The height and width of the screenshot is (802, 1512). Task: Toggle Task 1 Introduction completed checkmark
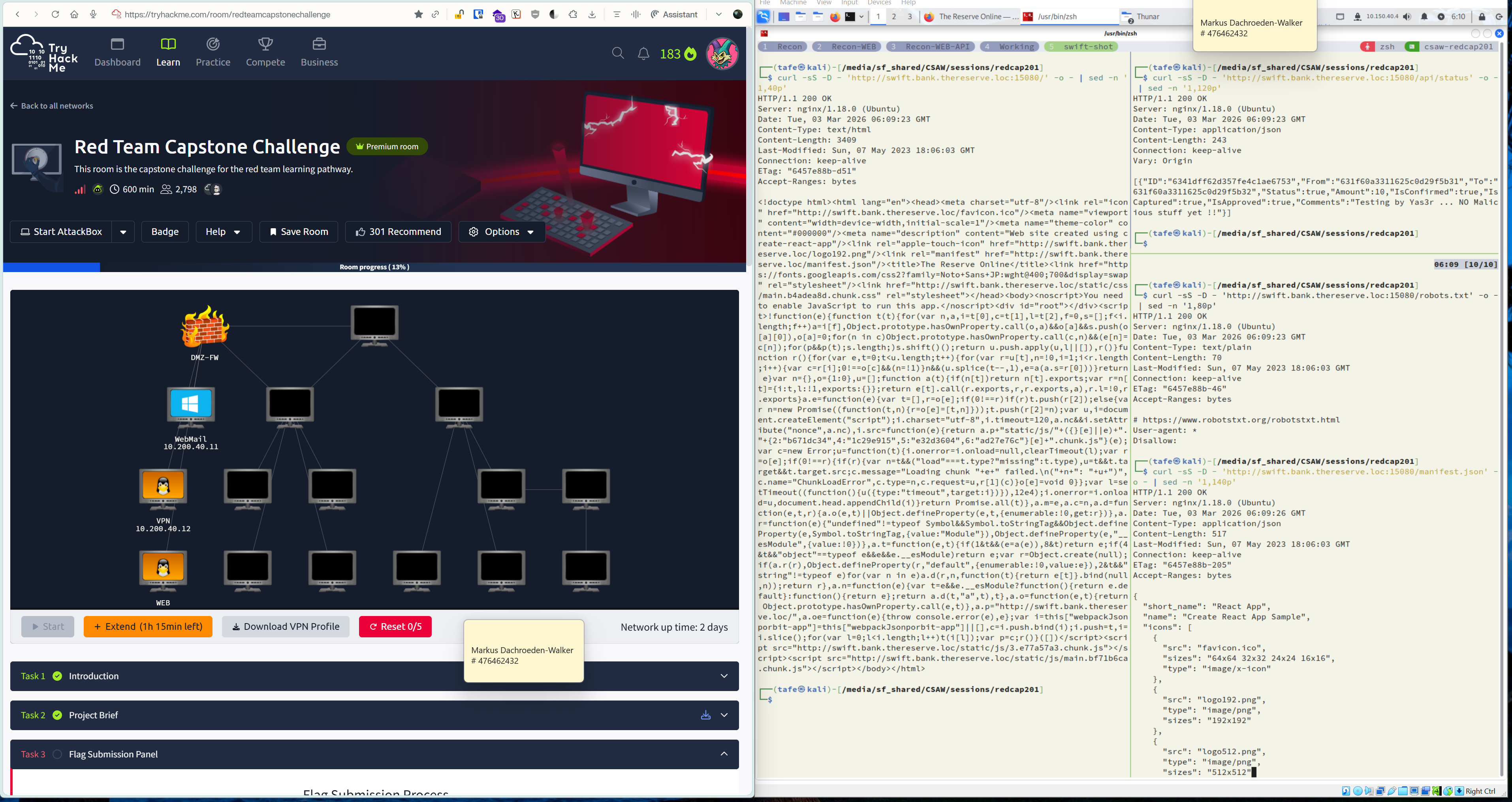(58, 676)
